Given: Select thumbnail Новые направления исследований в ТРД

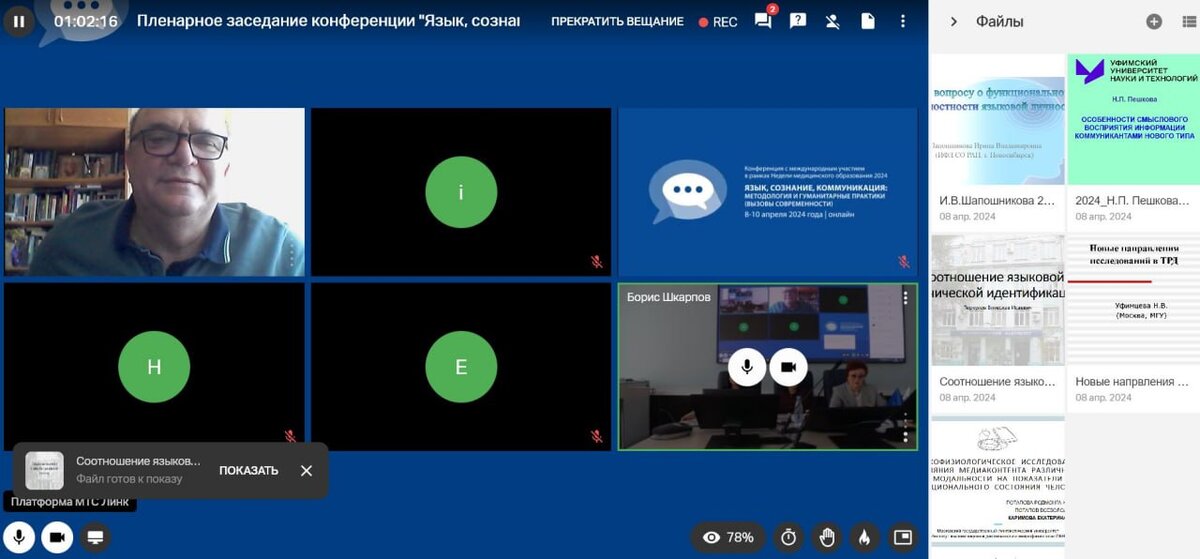Looking at the screenshot, I should coord(1134,300).
